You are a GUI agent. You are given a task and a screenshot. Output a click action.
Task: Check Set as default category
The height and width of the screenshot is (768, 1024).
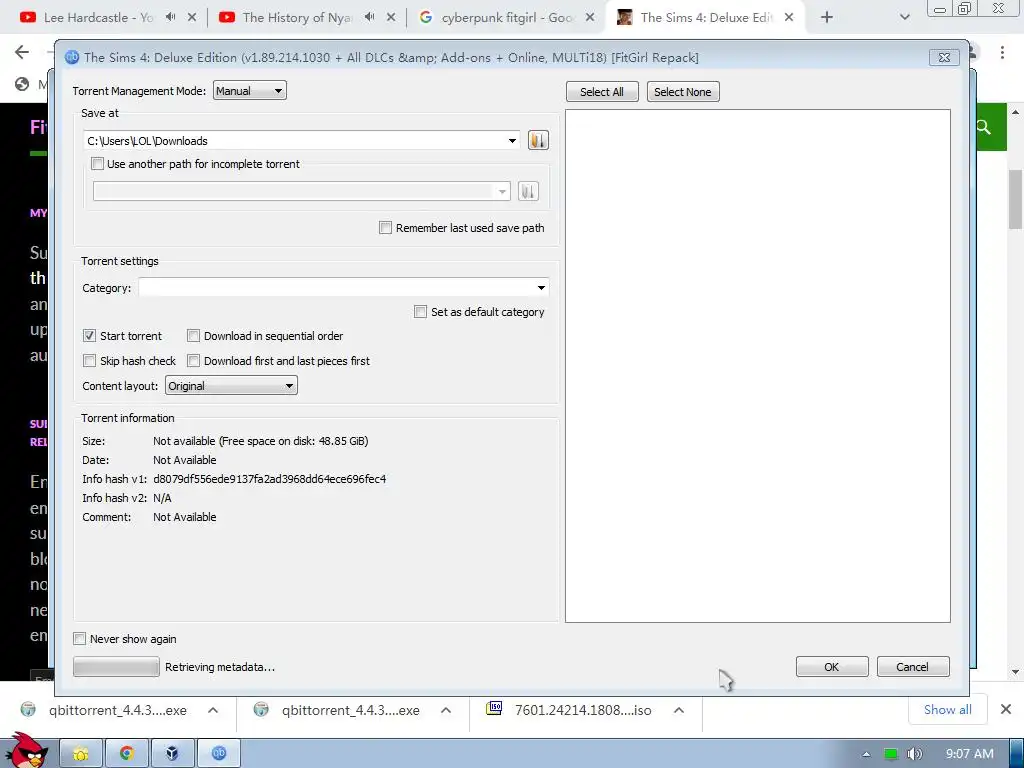(421, 312)
